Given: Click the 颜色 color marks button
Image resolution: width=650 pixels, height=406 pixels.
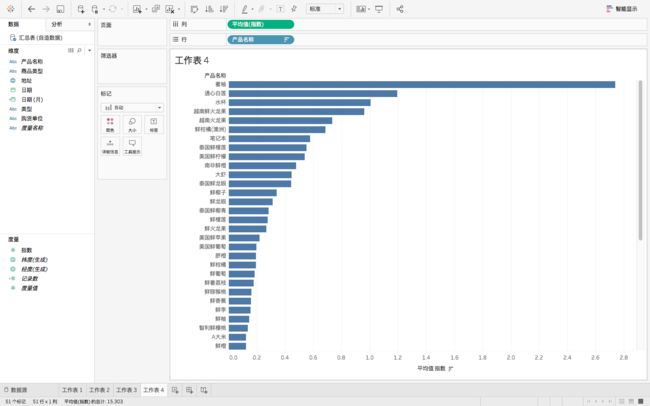Looking at the screenshot, I should click(x=110, y=124).
